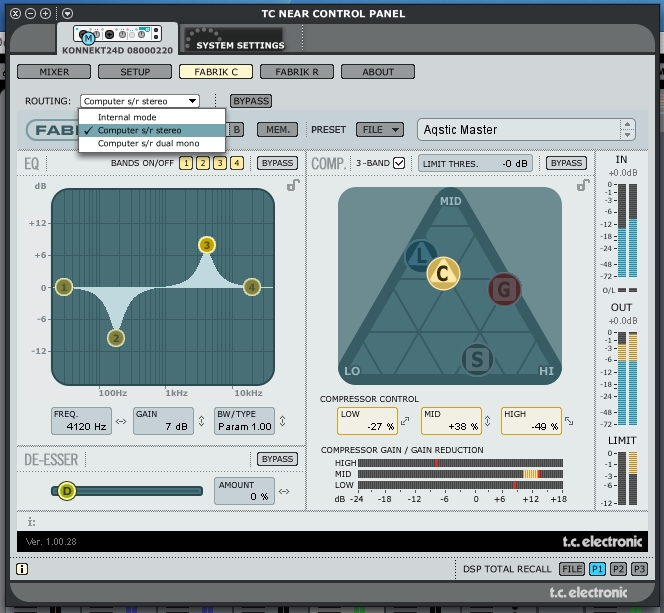Click the horizontal arrows next to AMOUNT
Image resolution: width=664 pixels, height=613 pixels.
(x=284, y=492)
